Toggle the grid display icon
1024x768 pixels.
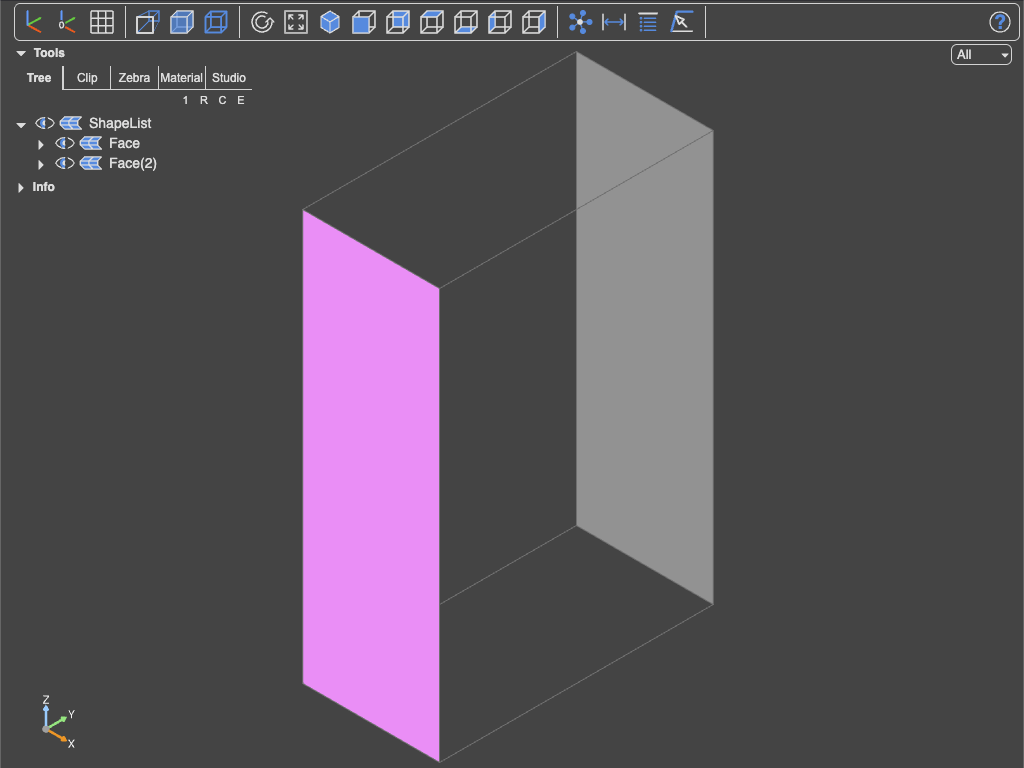[x=101, y=22]
